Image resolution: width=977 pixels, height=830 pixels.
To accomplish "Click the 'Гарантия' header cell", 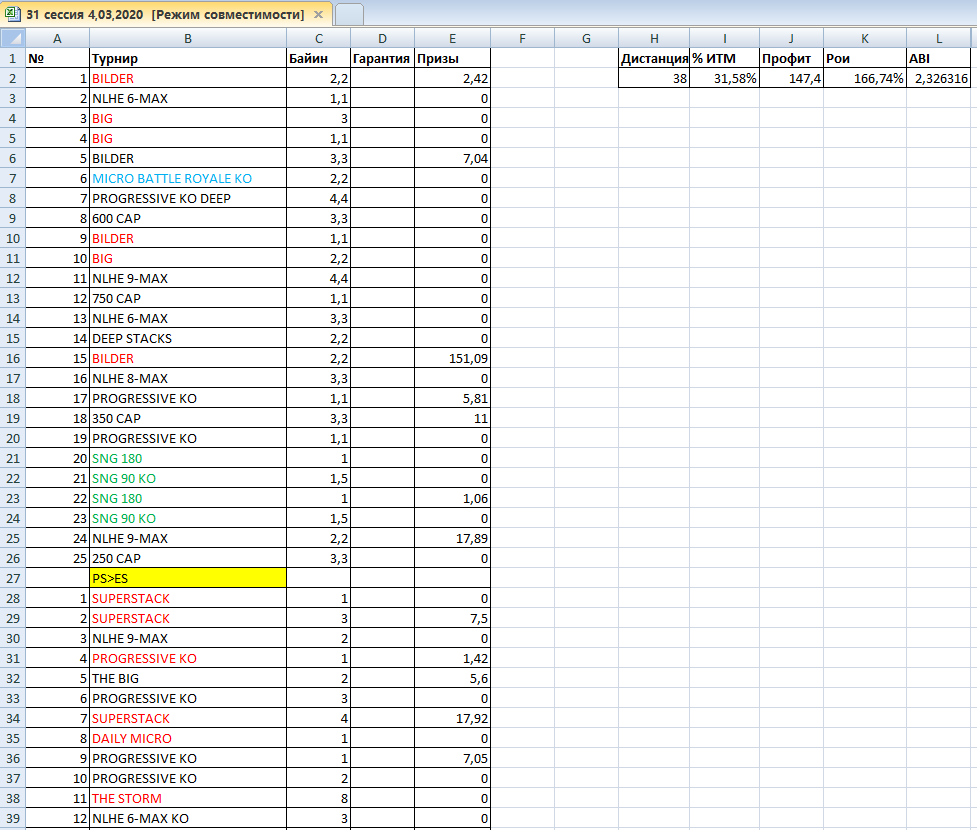I will (383, 59).
